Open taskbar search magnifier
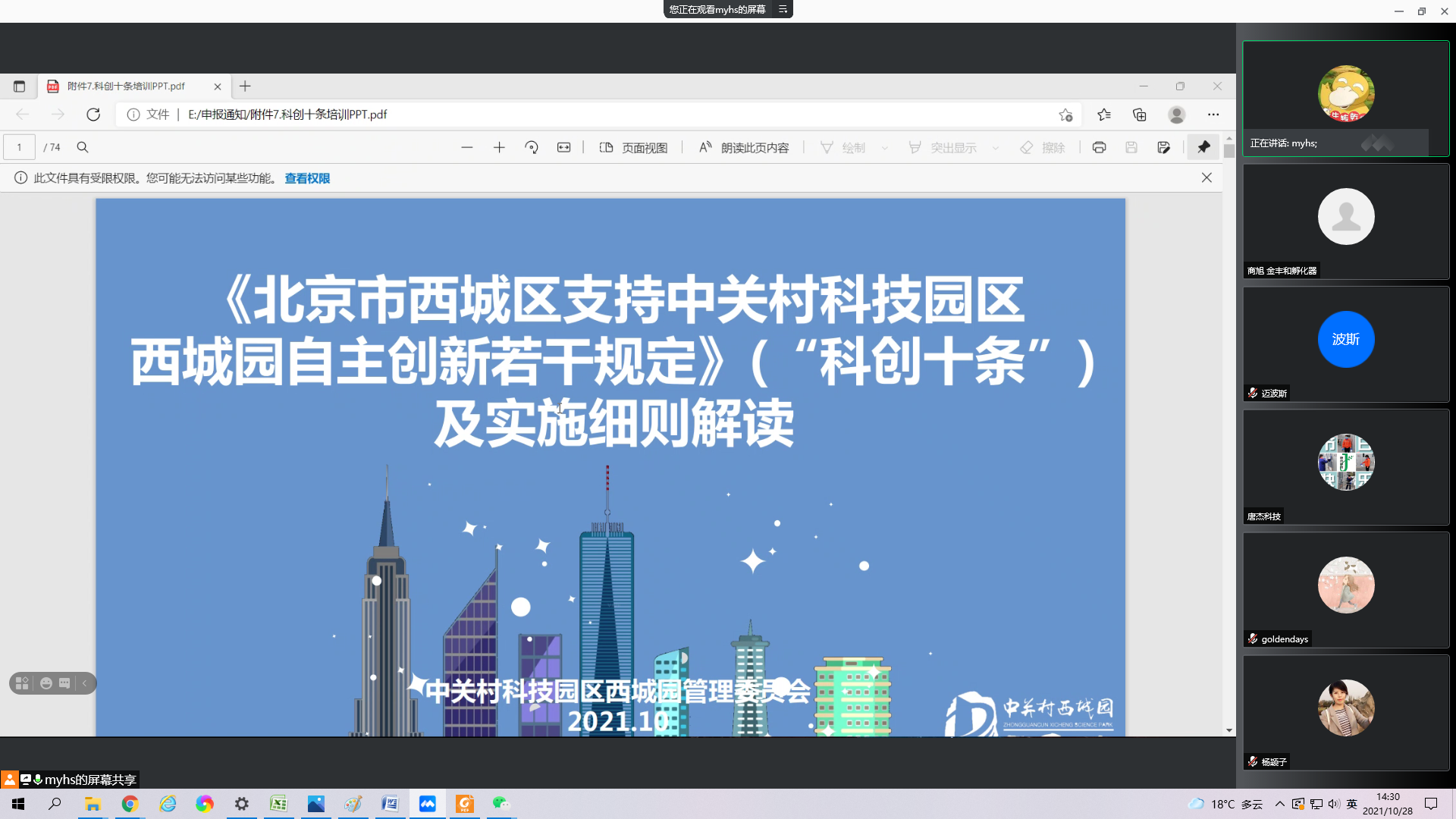The height and width of the screenshot is (819, 1456). point(55,804)
